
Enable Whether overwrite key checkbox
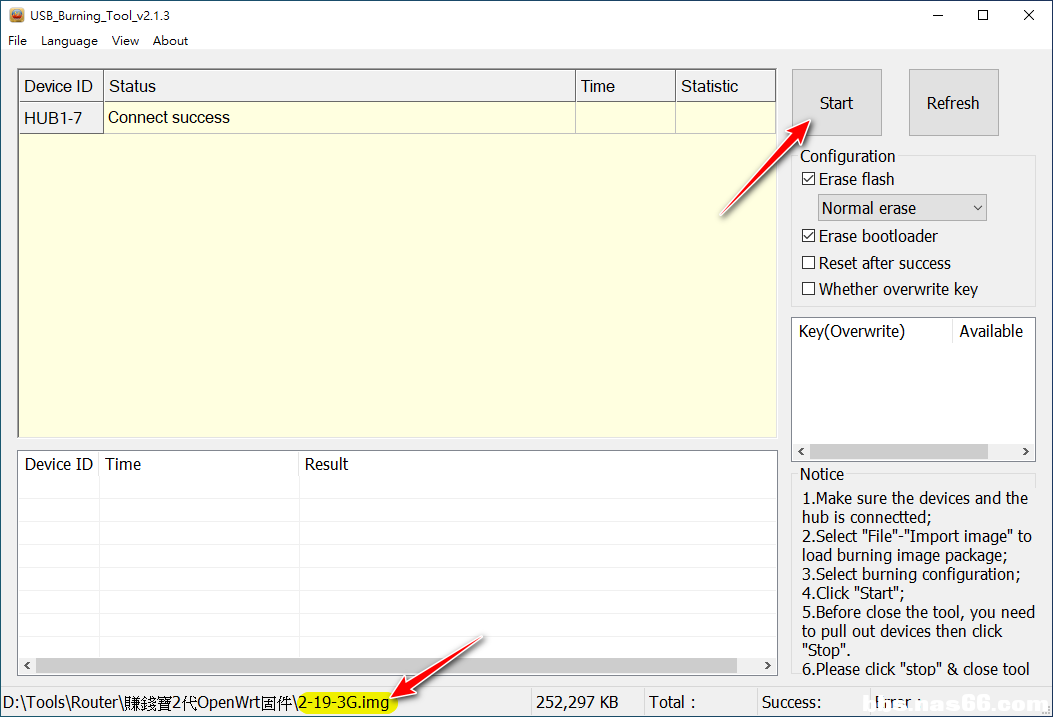click(809, 290)
